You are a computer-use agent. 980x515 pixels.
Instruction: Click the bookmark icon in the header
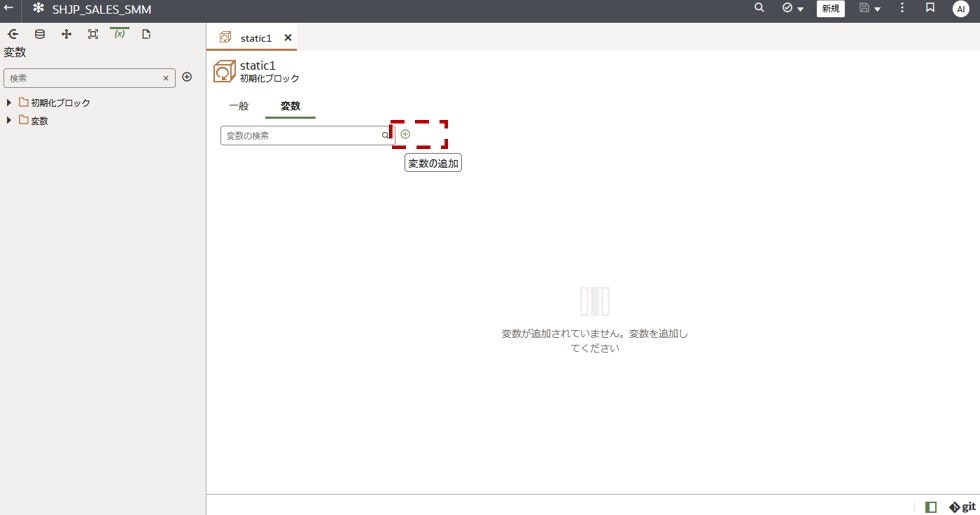click(930, 8)
